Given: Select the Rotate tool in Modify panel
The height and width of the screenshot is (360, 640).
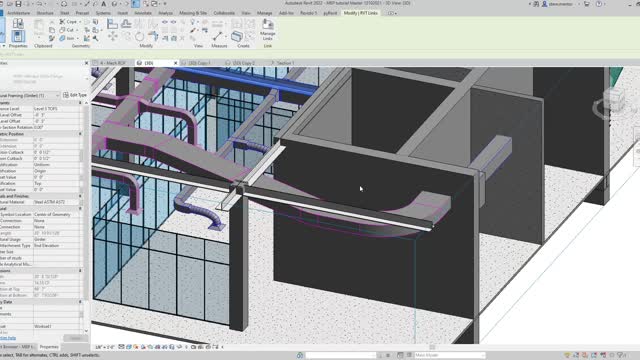Looking at the screenshot, I should tap(139, 37).
